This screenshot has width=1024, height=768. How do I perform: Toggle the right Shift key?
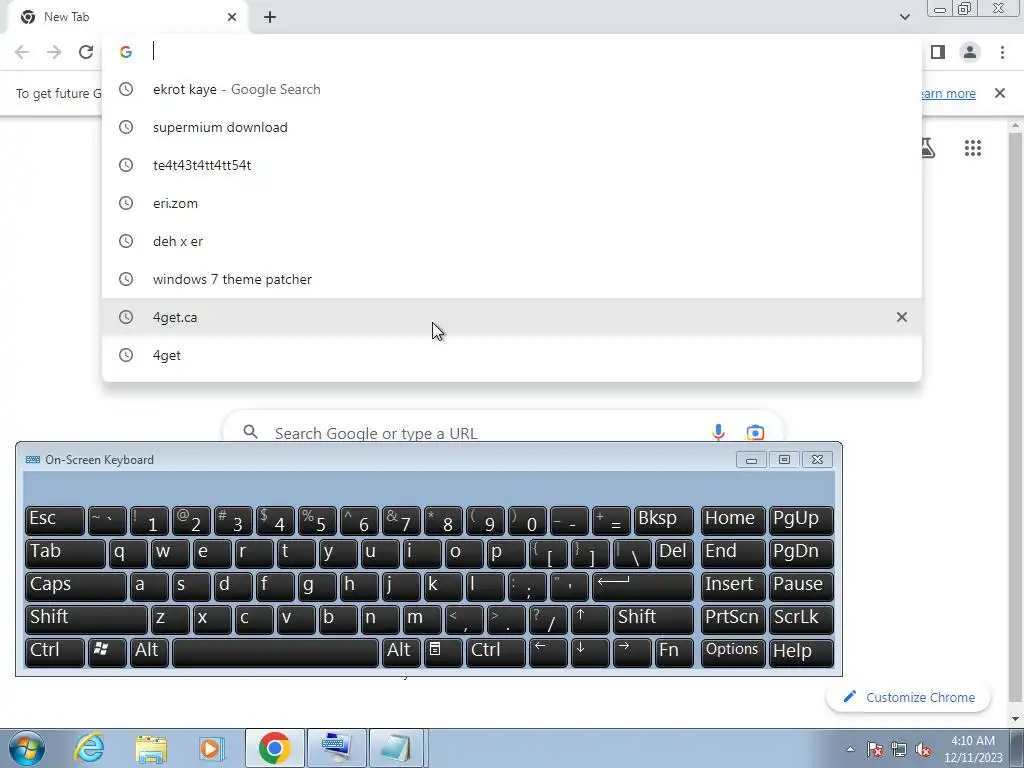click(x=653, y=619)
